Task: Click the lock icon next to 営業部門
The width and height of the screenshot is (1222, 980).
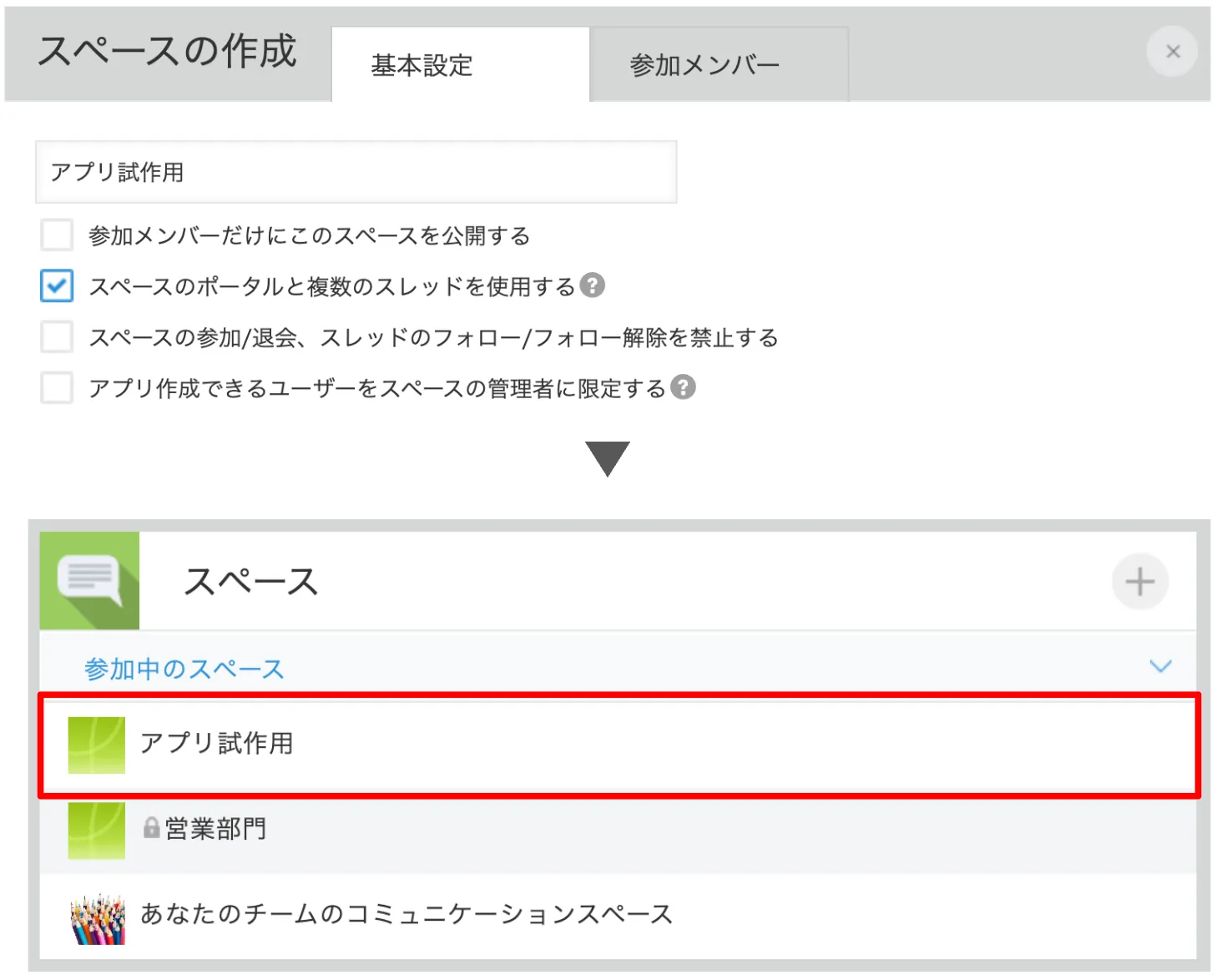Action: pos(151,828)
